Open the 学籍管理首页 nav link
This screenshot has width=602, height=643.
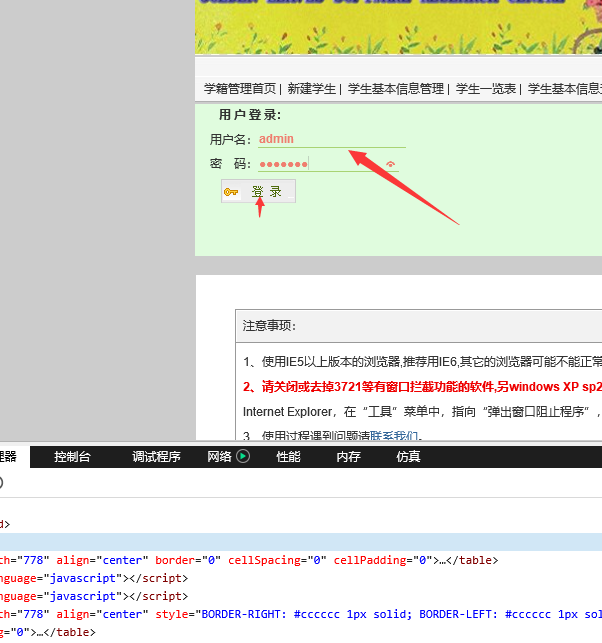tap(240, 89)
